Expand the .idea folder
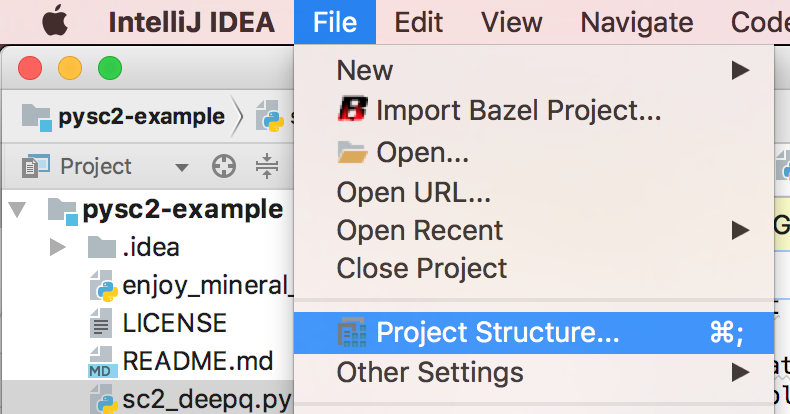The height and width of the screenshot is (414, 790). pos(57,247)
